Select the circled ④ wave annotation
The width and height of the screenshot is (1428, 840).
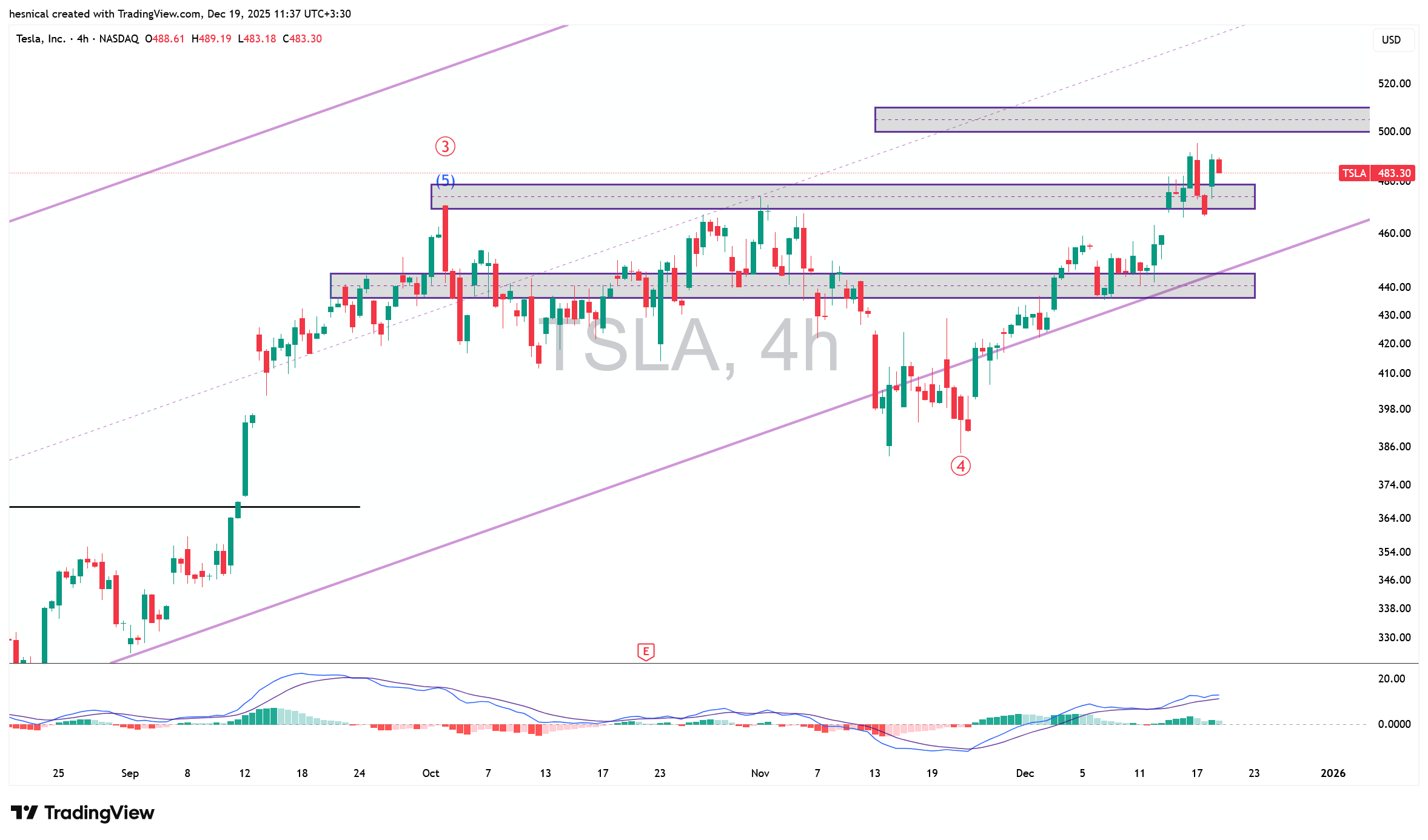click(962, 467)
